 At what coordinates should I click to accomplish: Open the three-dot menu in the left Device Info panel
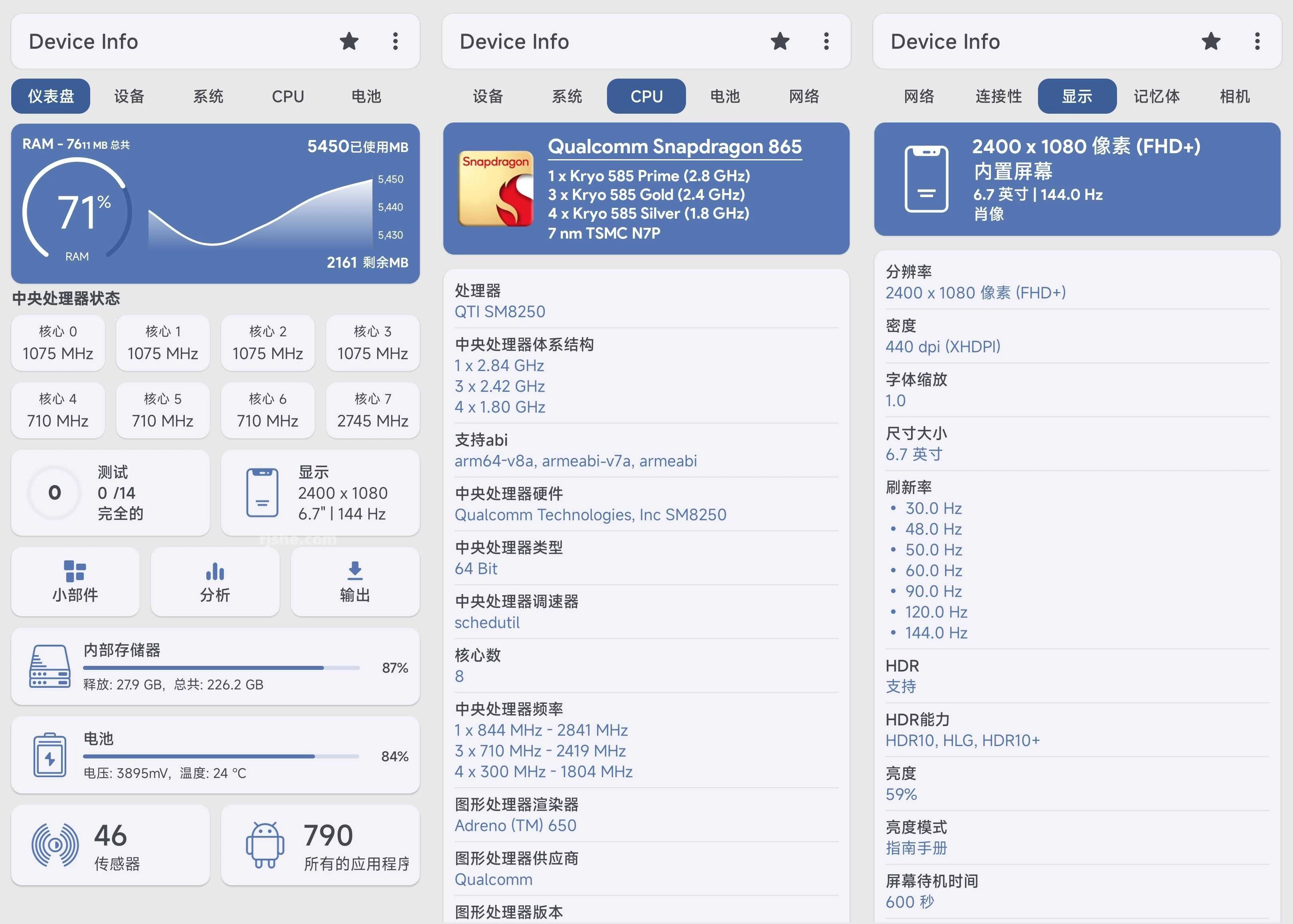(395, 41)
